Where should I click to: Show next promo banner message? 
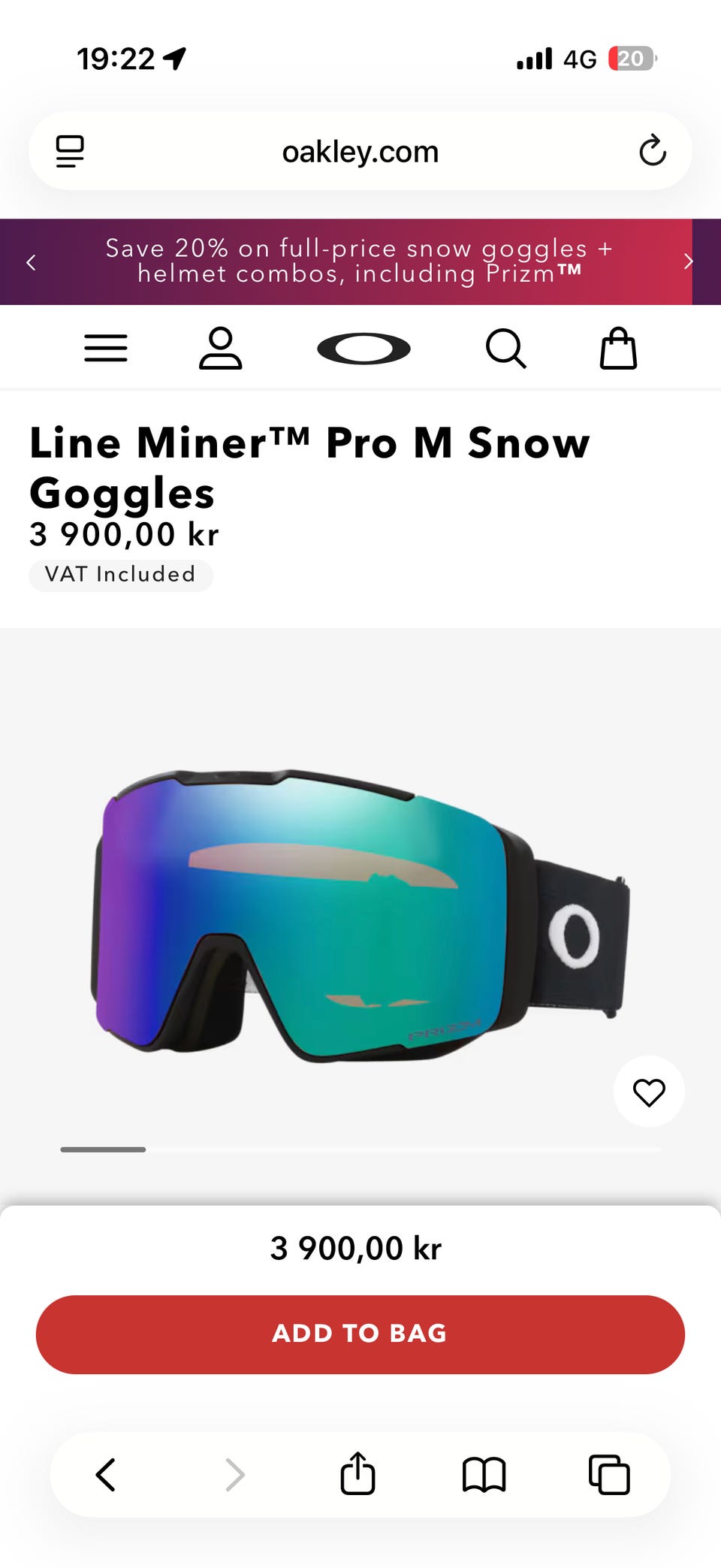click(x=688, y=261)
